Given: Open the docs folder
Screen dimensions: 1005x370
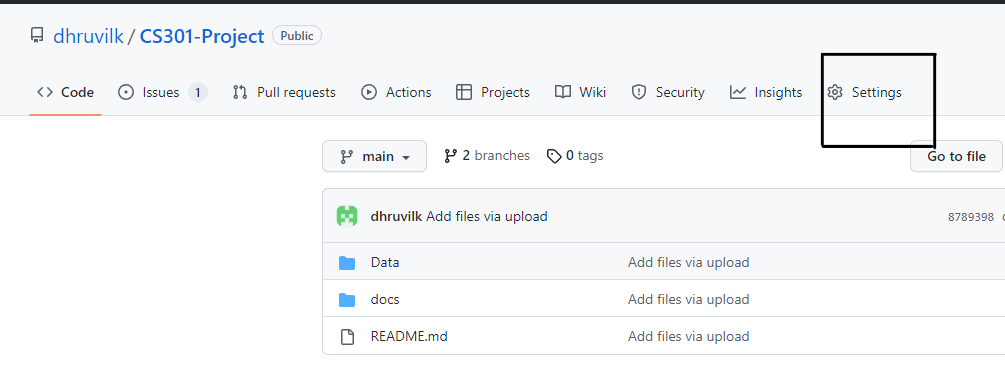Looking at the screenshot, I should click(385, 299).
